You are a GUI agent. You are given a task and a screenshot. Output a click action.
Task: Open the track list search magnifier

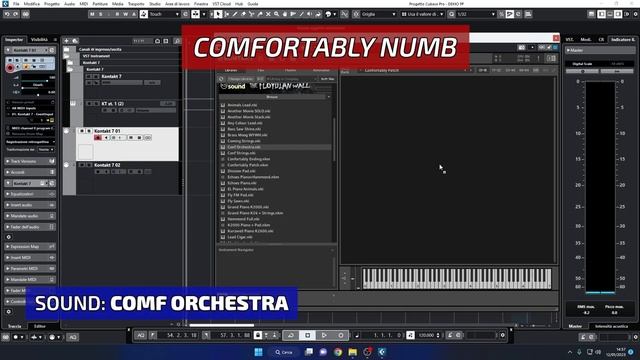click(177, 41)
